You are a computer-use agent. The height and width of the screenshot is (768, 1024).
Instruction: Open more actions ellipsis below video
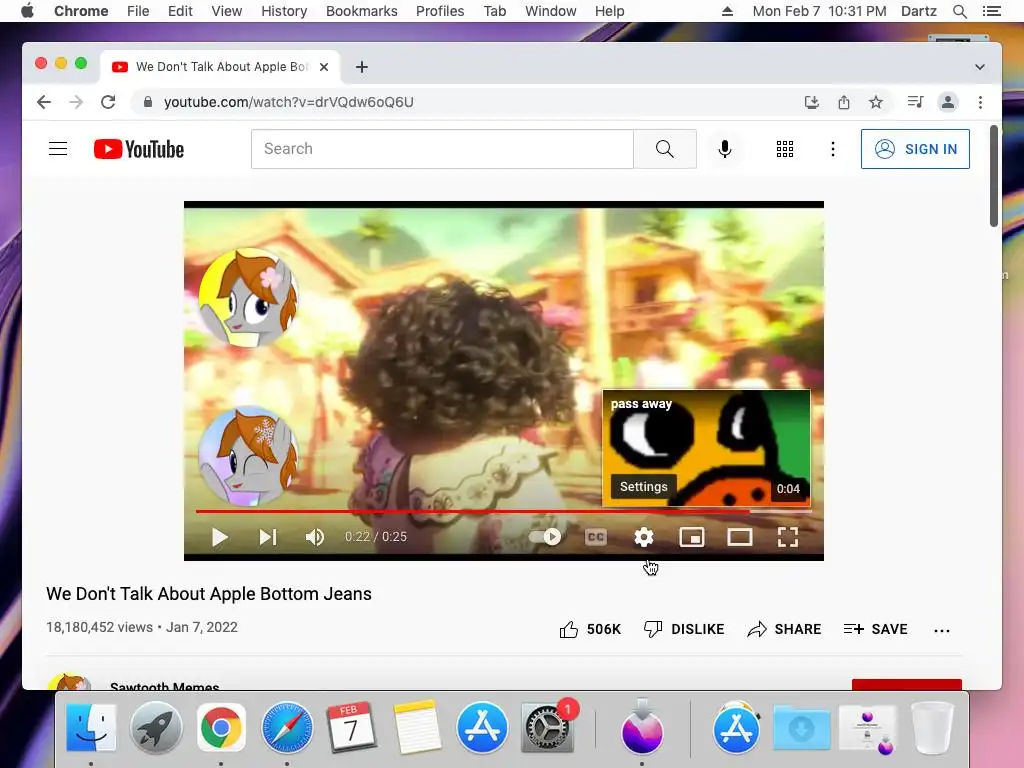[942, 630]
